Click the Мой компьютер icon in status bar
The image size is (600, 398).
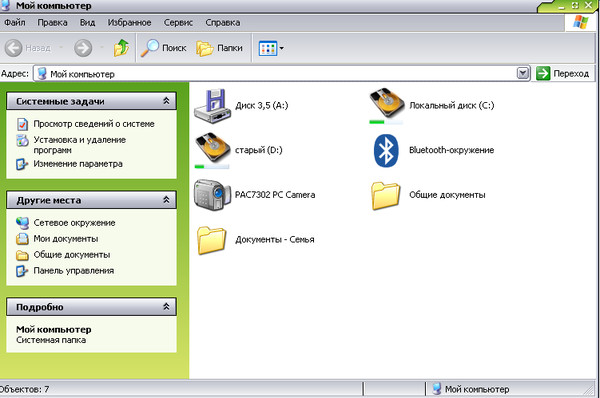(x=437, y=389)
